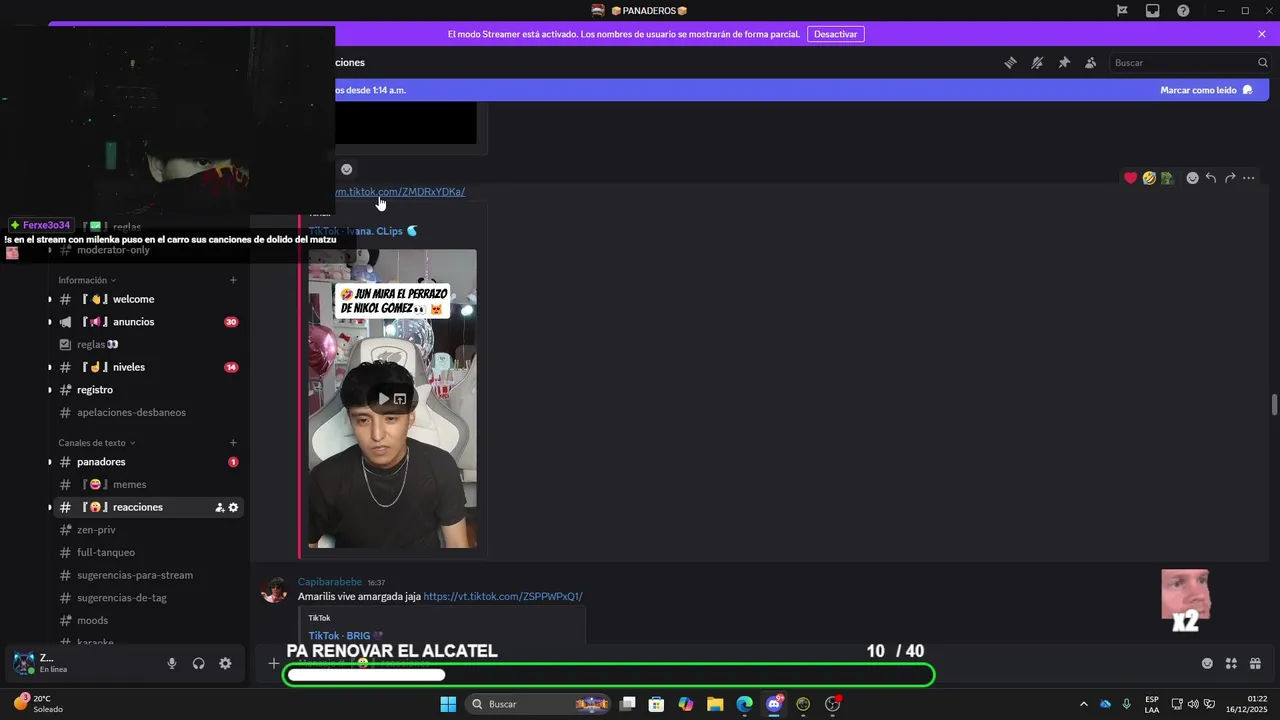This screenshot has height=720, width=1280.
Task: Dismiss the Streamer mode banner X
Action: [x=1262, y=34]
